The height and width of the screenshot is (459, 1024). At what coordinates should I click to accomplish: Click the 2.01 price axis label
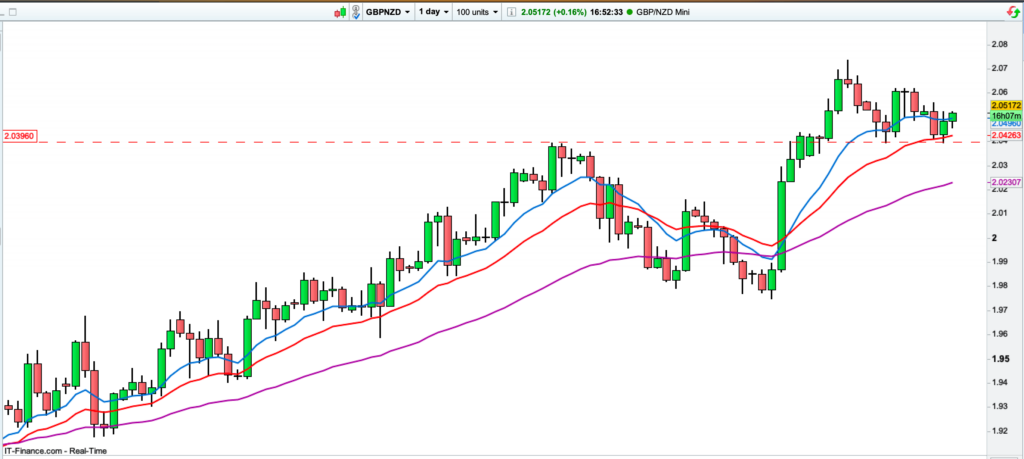point(1000,213)
